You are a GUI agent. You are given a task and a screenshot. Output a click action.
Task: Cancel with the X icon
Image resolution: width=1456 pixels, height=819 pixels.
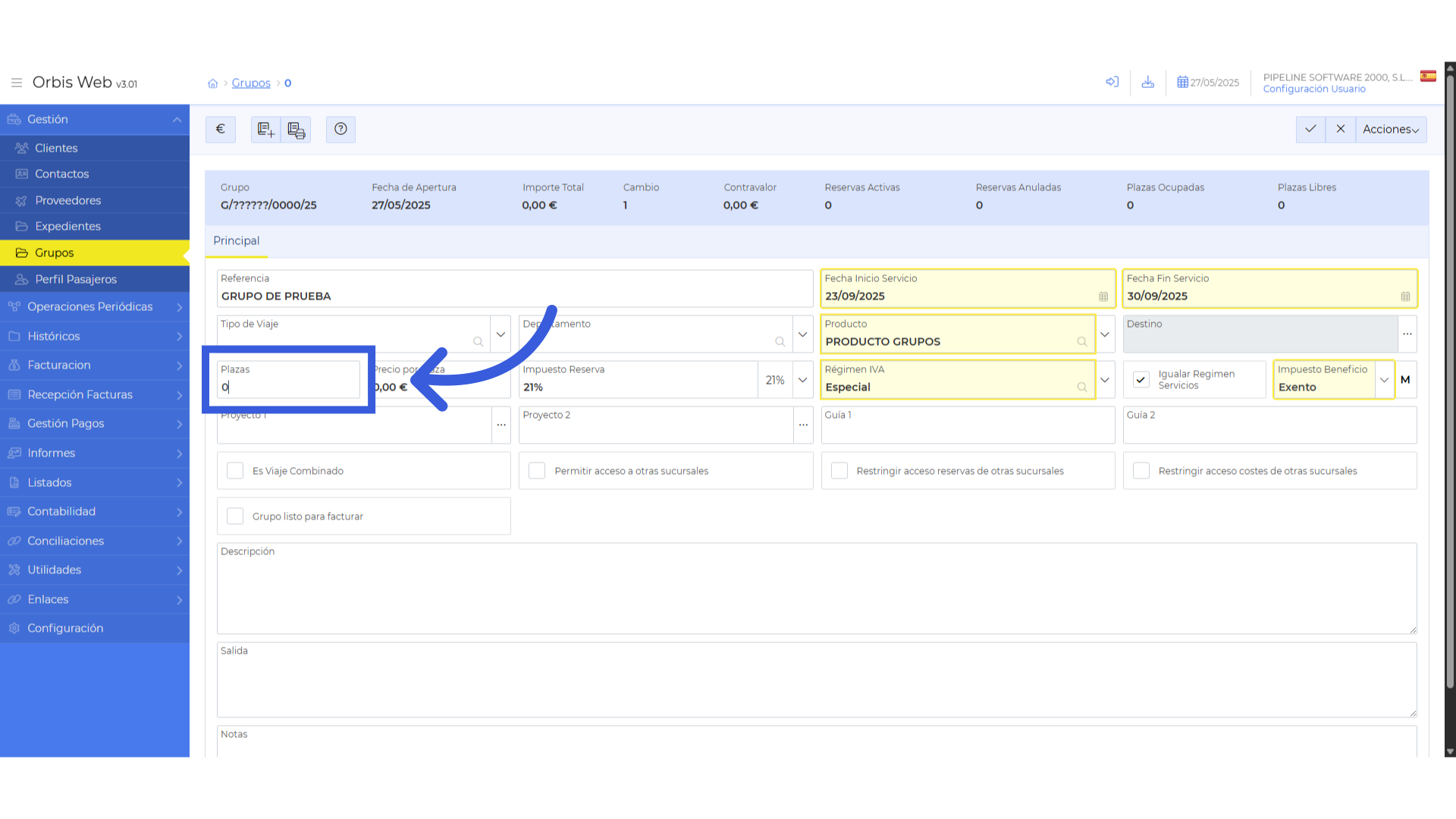pyautogui.click(x=1341, y=129)
